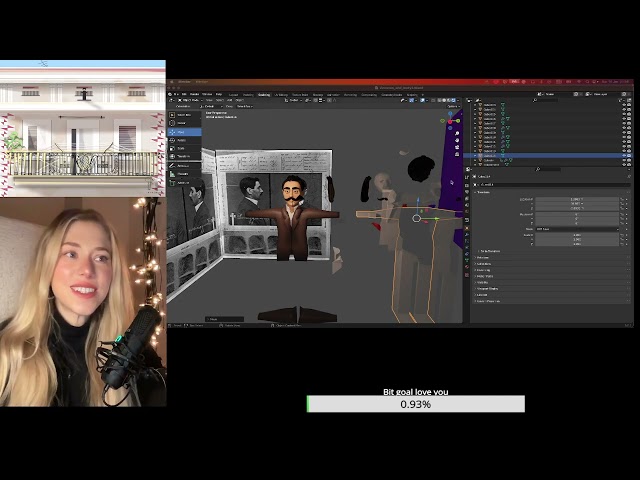Click the pan view hand gizmo

tap(457, 140)
